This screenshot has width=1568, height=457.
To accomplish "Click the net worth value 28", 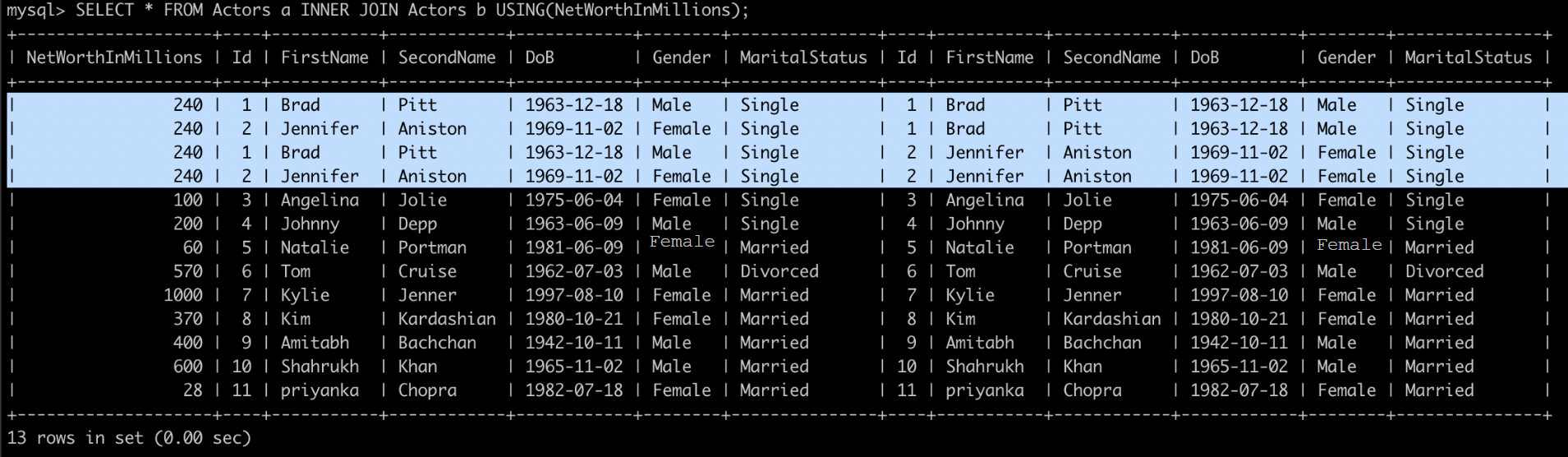I will pyautogui.click(x=193, y=390).
